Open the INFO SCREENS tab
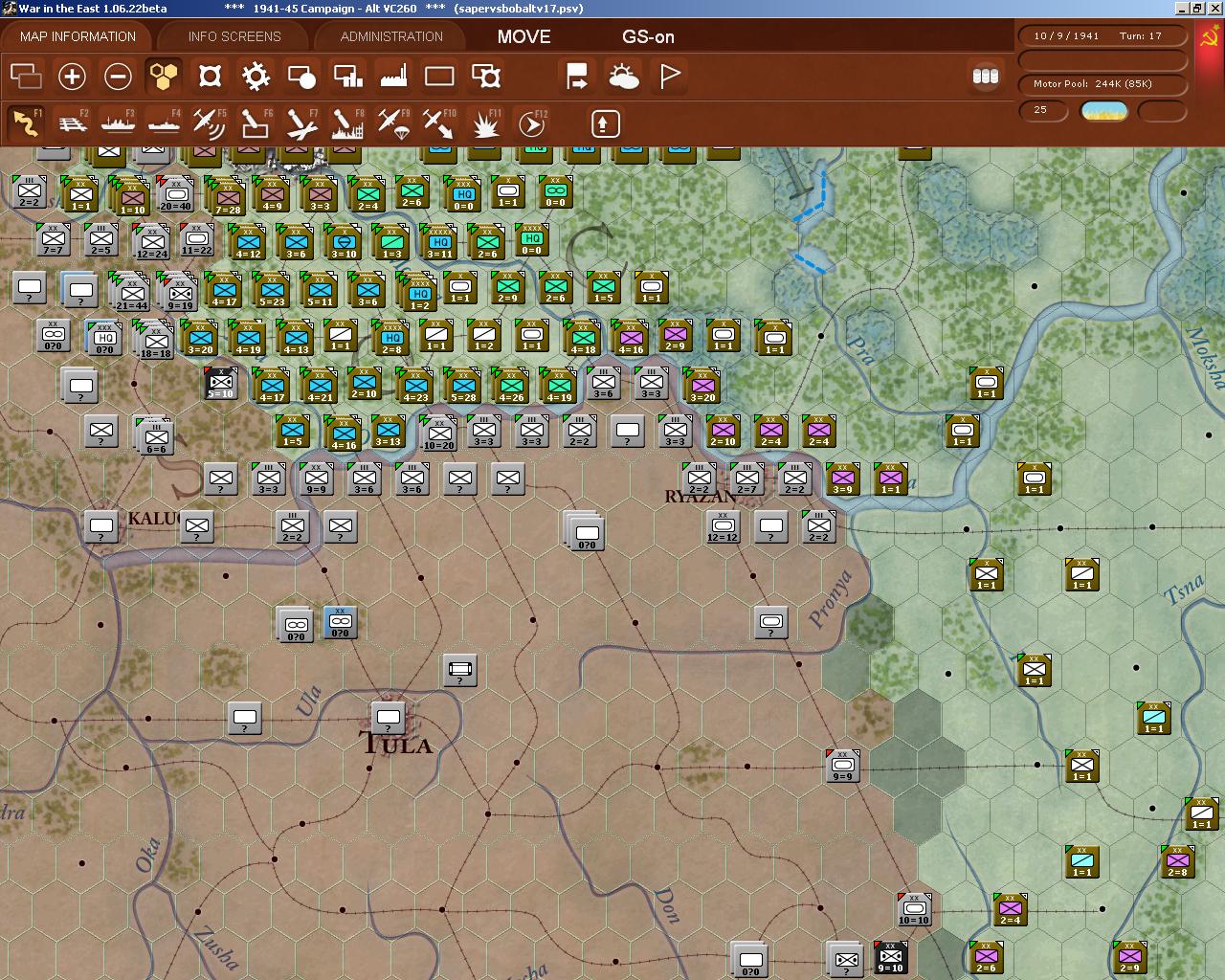This screenshot has height=980, width=1225. coord(234,36)
